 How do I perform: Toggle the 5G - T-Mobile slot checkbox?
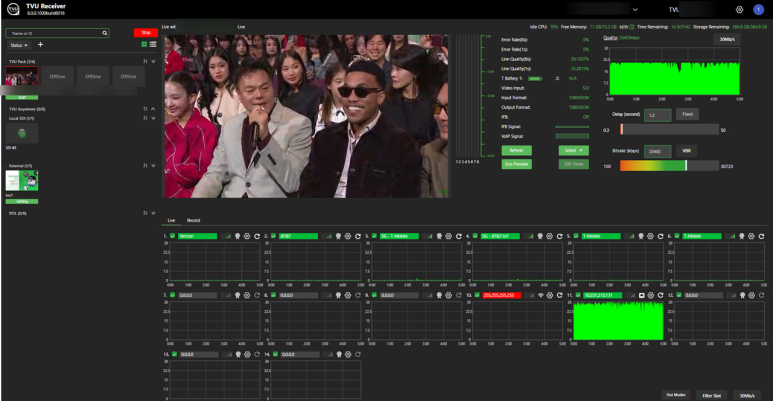pyautogui.click(x=374, y=236)
